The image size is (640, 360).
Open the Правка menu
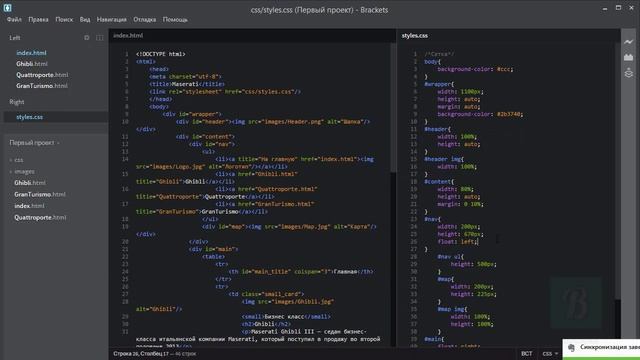(x=38, y=19)
